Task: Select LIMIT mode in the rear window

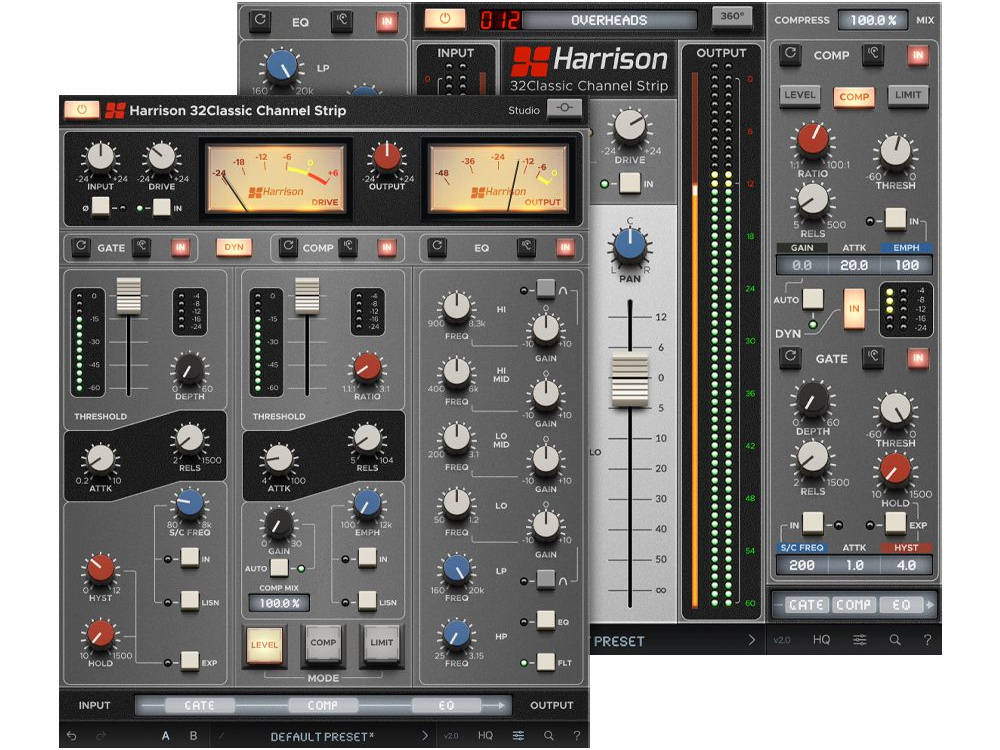Action: (x=908, y=96)
